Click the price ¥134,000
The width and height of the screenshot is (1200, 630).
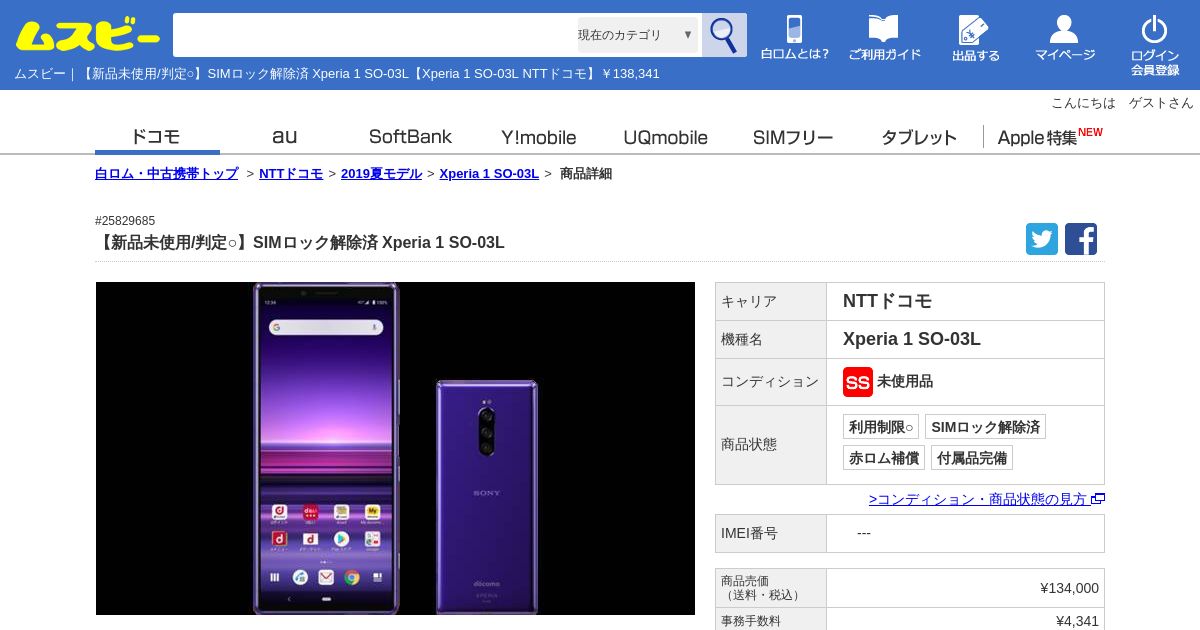click(x=1069, y=588)
